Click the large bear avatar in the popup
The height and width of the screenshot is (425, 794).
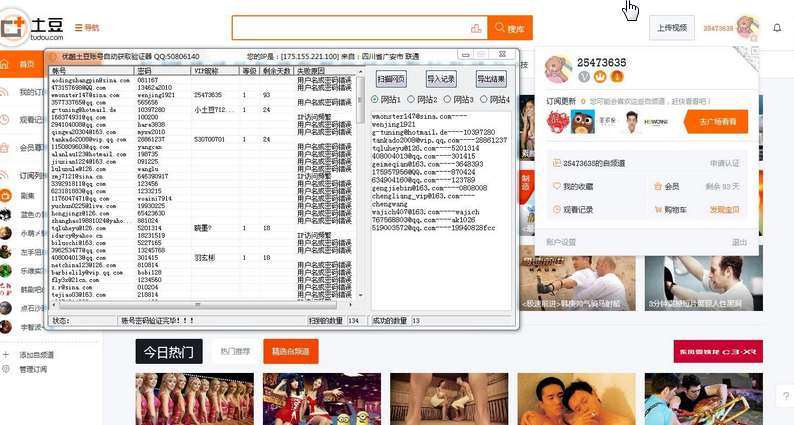click(558, 69)
